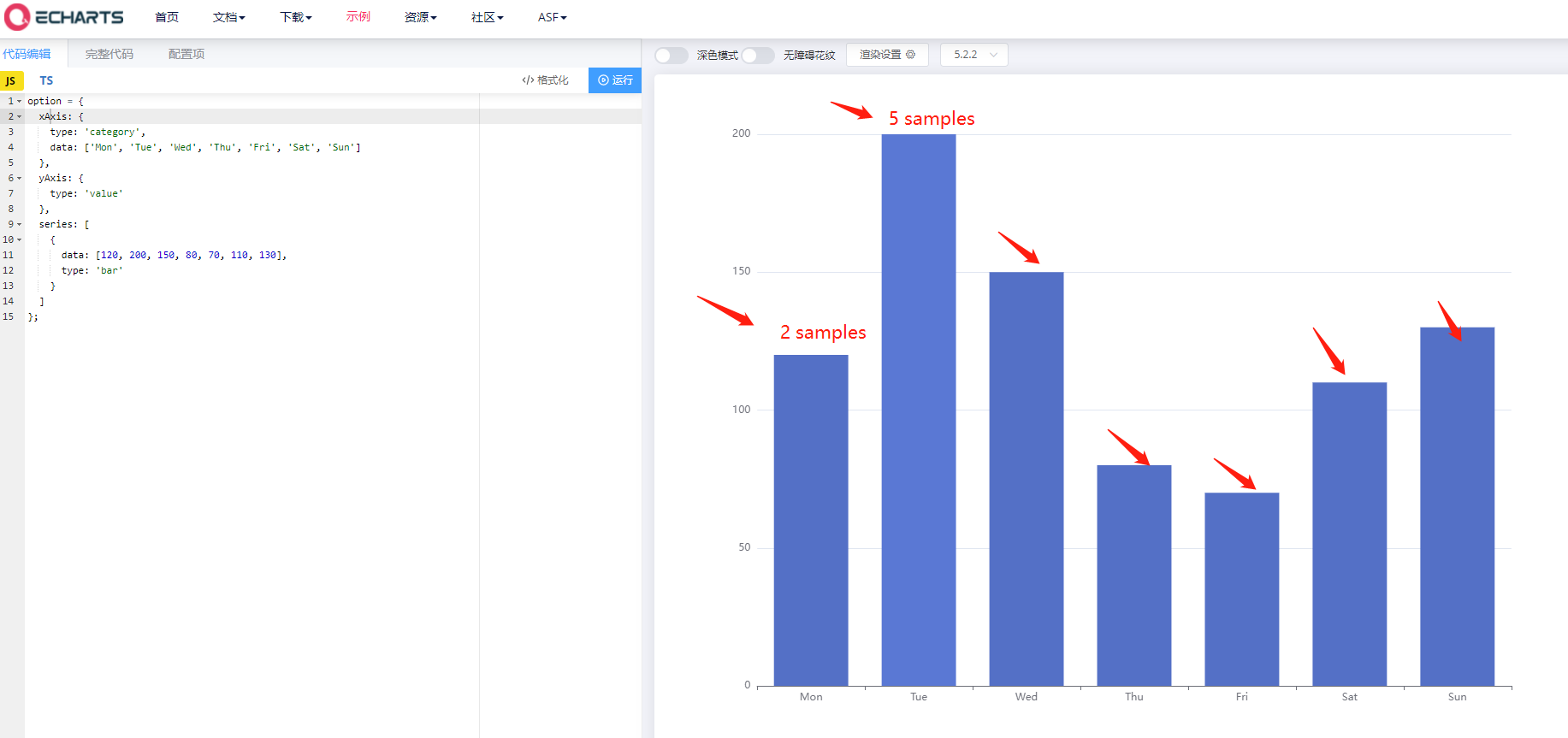Screen dimensions: 1568x738
Task: Go to the 示例 examples page
Action: (x=358, y=17)
